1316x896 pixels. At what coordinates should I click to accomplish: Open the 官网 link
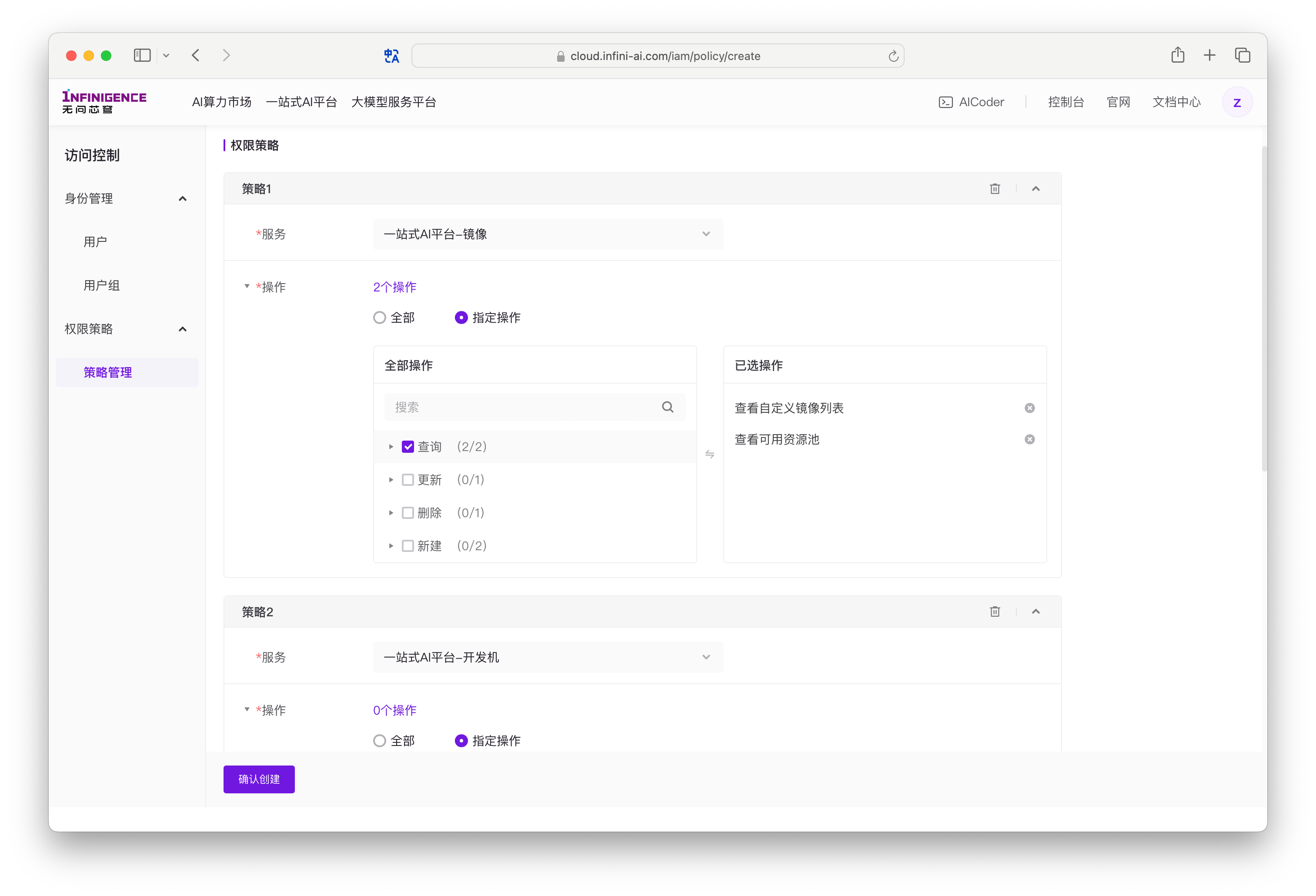coord(1118,102)
